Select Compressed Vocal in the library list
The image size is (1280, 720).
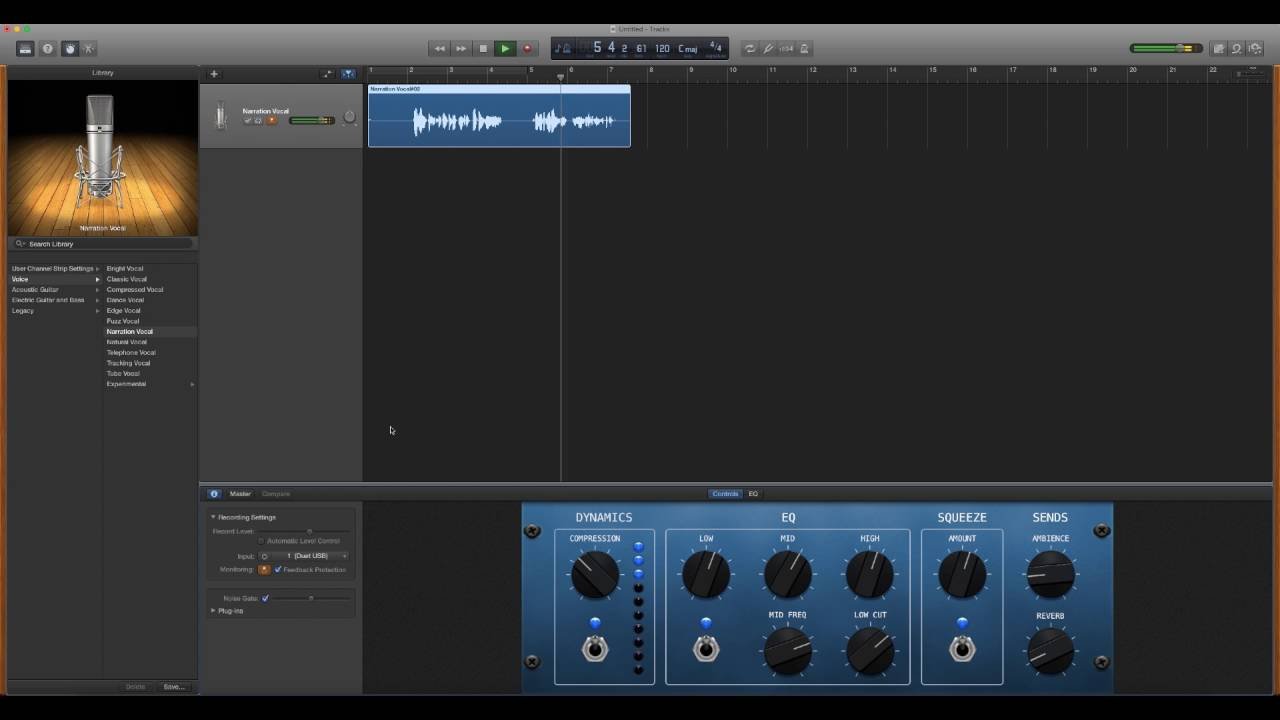click(x=135, y=289)
